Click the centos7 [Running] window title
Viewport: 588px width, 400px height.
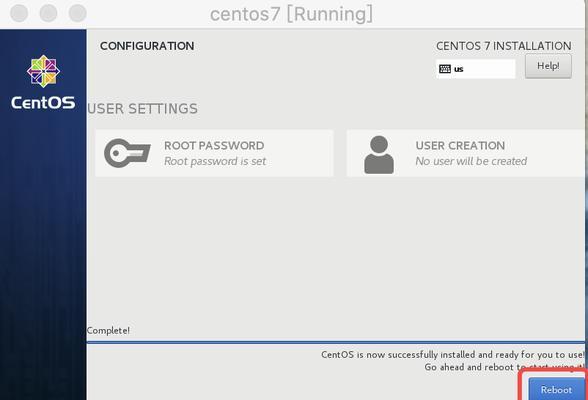coord(291,14)
